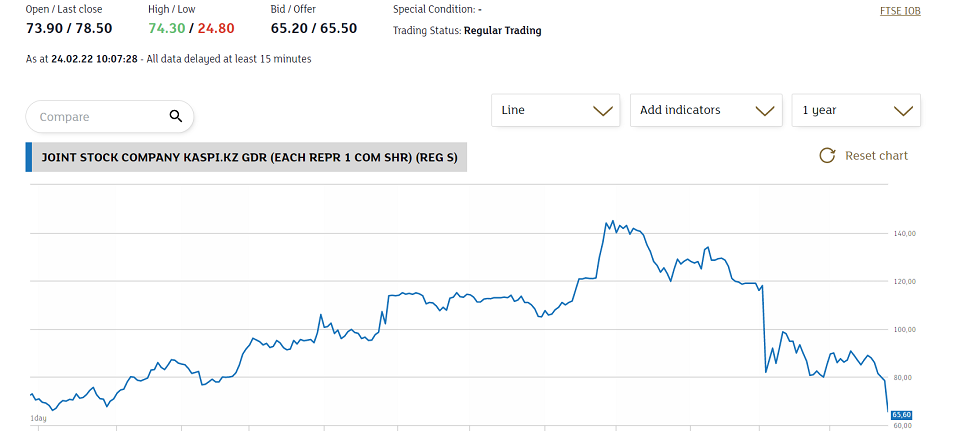Click the 100,00 axis label

[x=902, y=329]
